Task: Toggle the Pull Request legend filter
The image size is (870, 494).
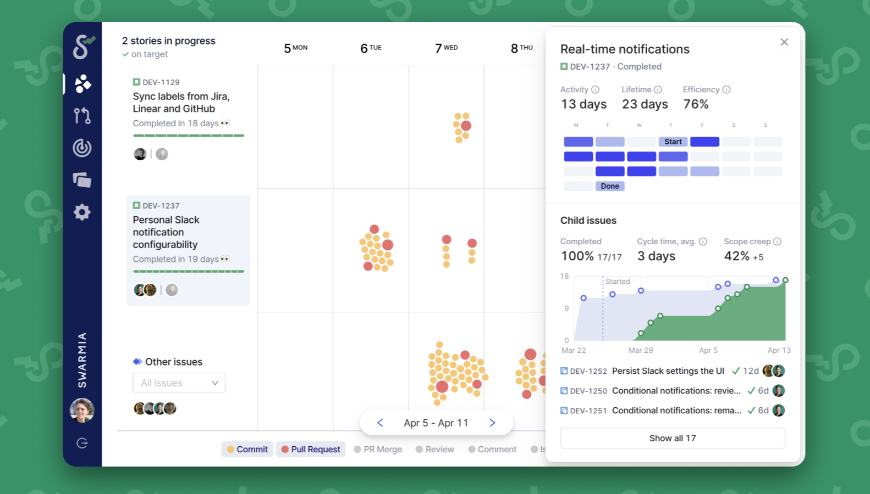Action: 311,449
